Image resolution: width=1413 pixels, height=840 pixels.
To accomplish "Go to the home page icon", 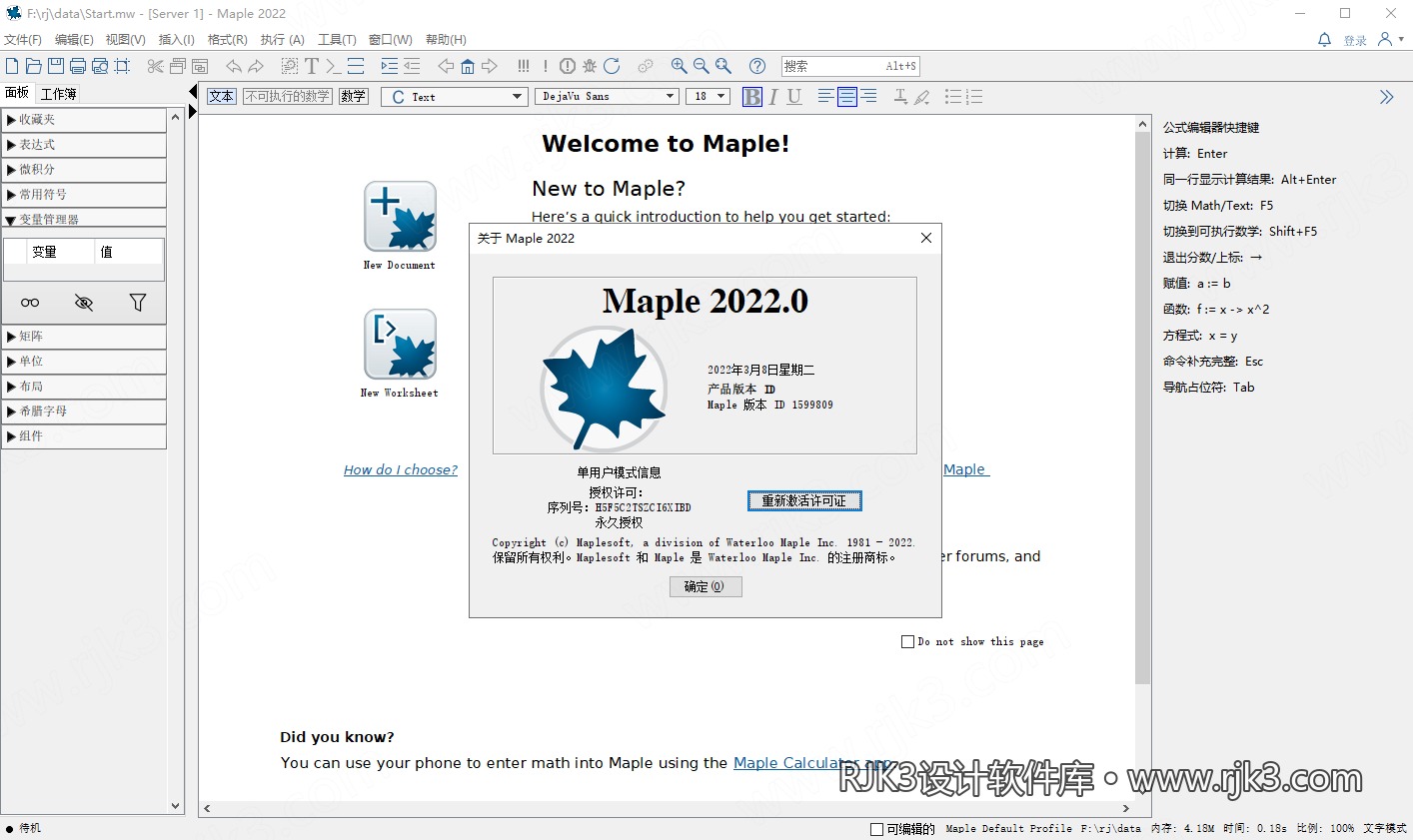I will coord(468,66).
